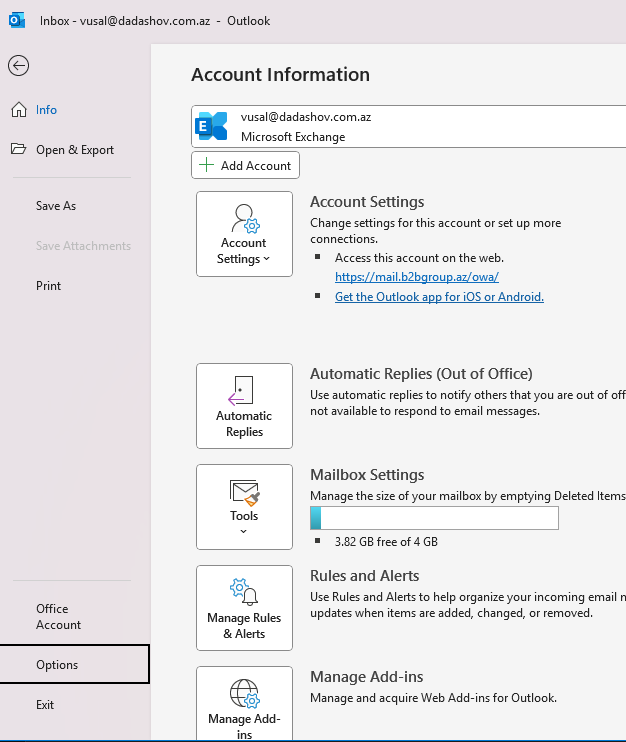This screenshot has height=742, width=626.
Task: Follow the Get the Outlook app link
Action: (x=439, y=297)
